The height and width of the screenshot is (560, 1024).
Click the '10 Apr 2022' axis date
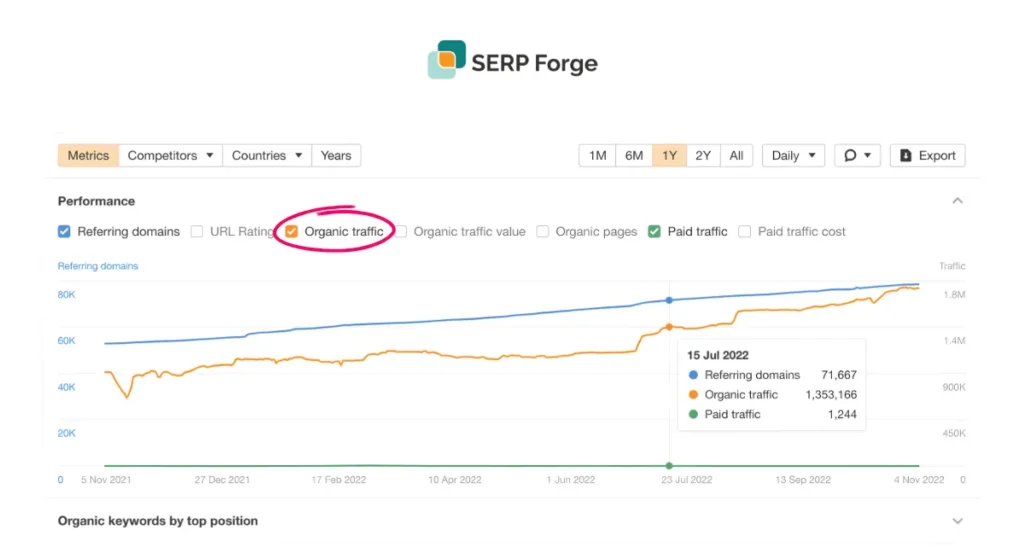(x=455, y=480)
